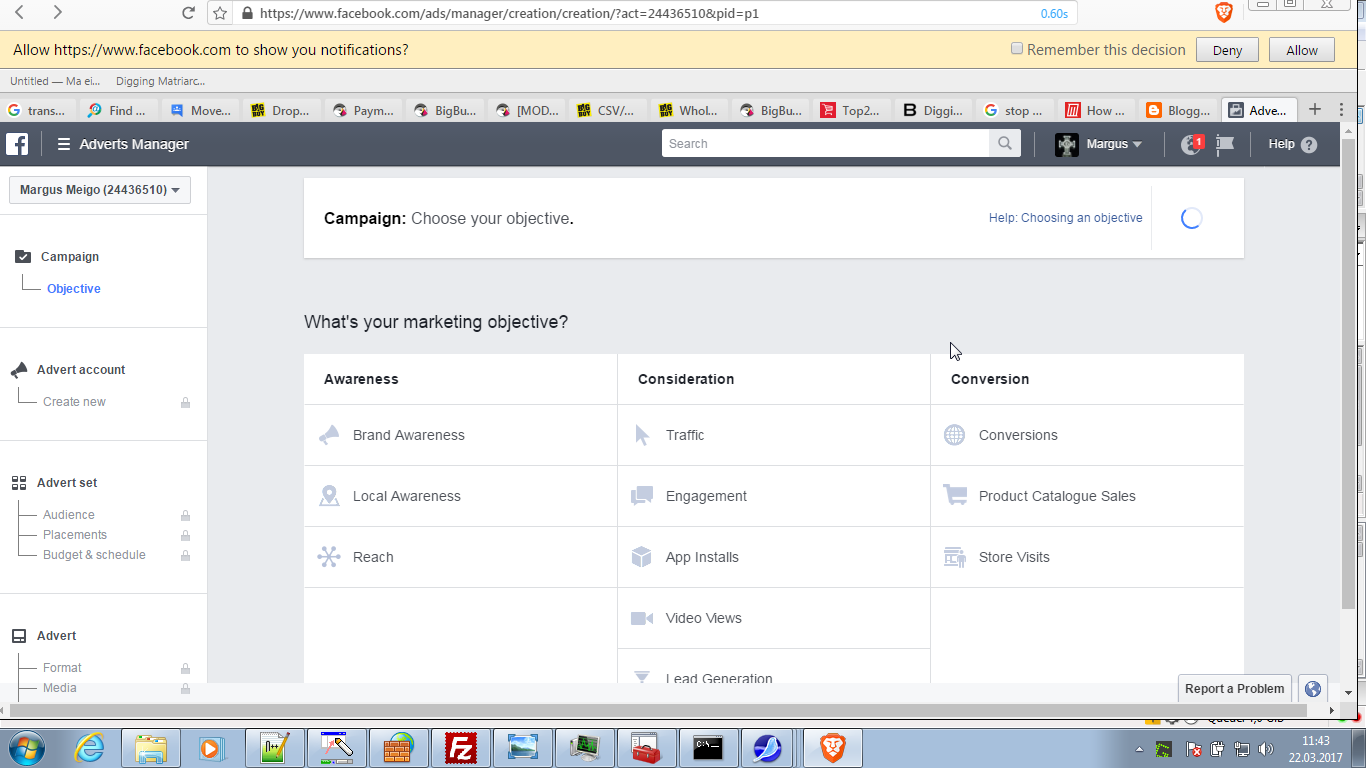Click the Windows Start button
The height and width of the screenshot is (768, 1366).
26,748
